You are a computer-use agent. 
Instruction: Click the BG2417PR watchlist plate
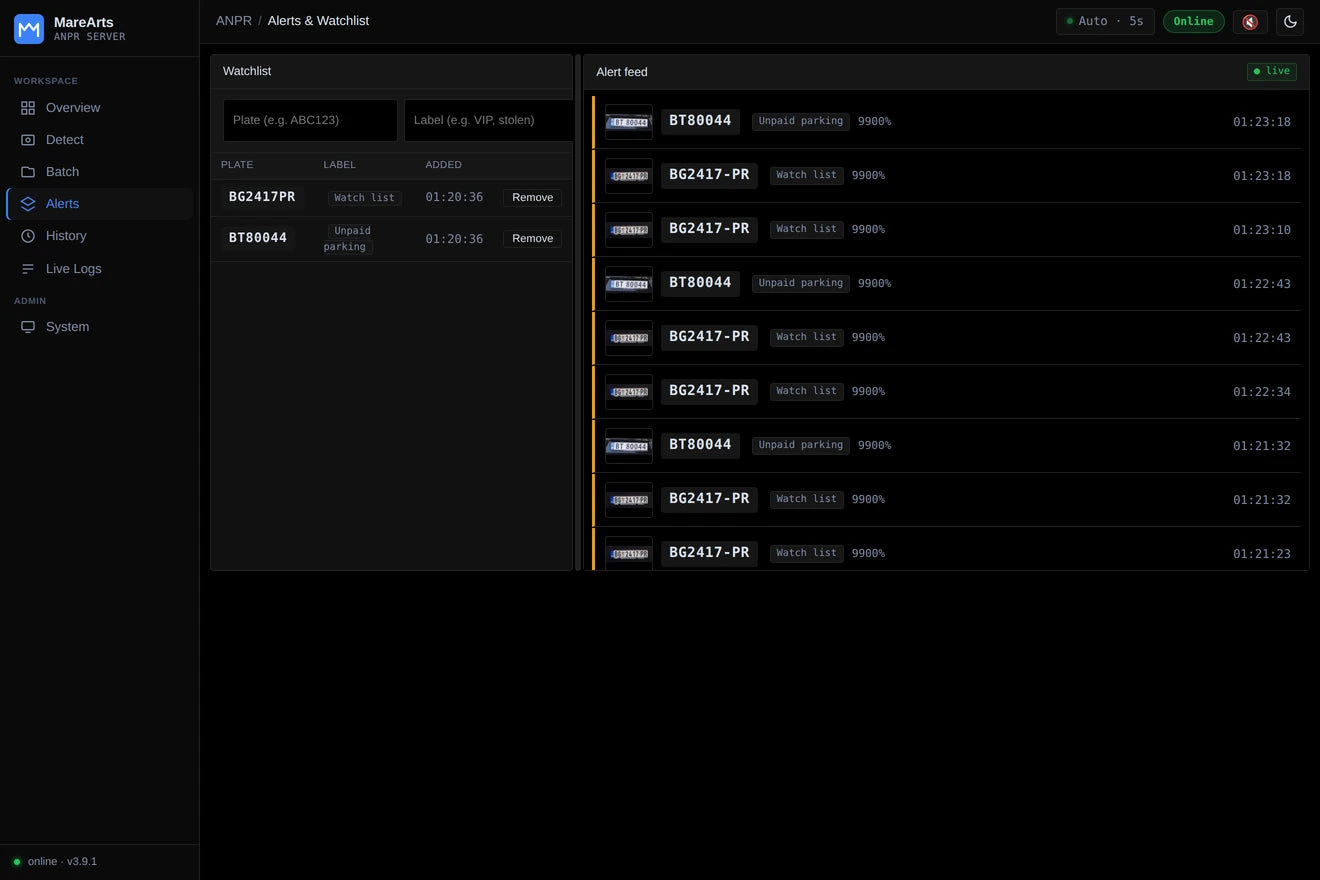262,197
